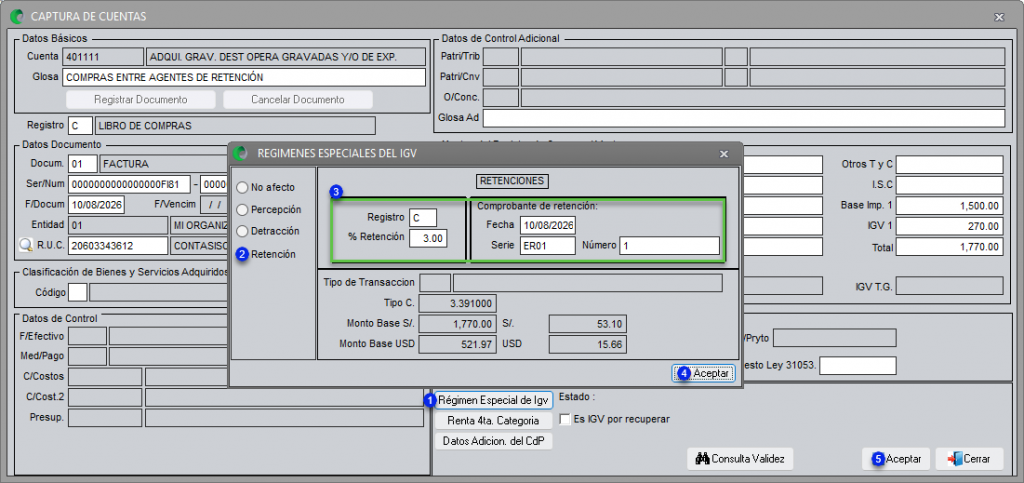Open Régimen Especial de Igv
The image size is (1024, 483).
point(494,399)
